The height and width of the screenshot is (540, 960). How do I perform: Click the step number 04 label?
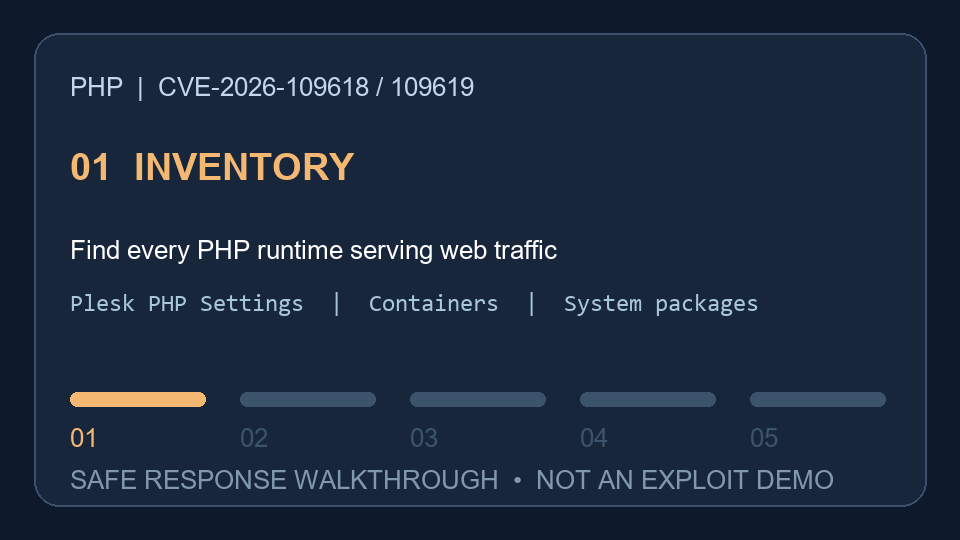point(594,438)
